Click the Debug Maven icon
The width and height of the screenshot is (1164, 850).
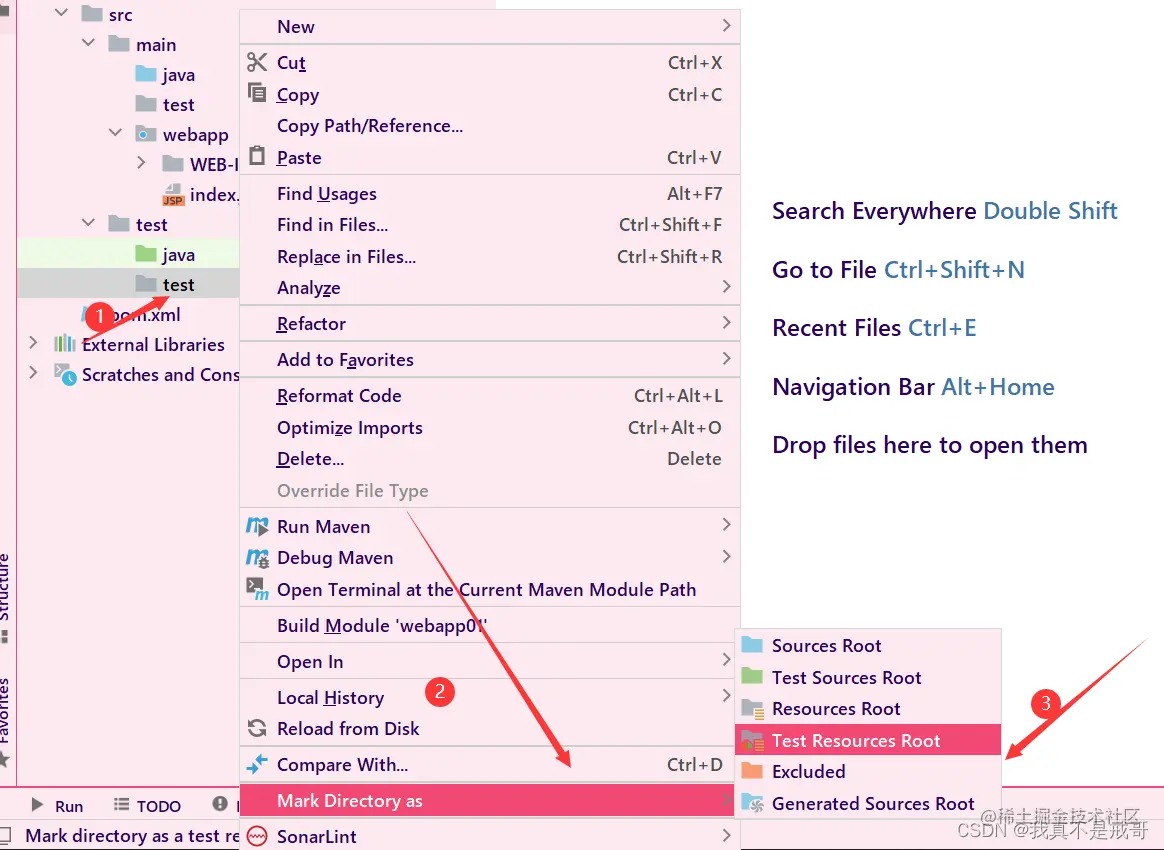tap(257, 558)
